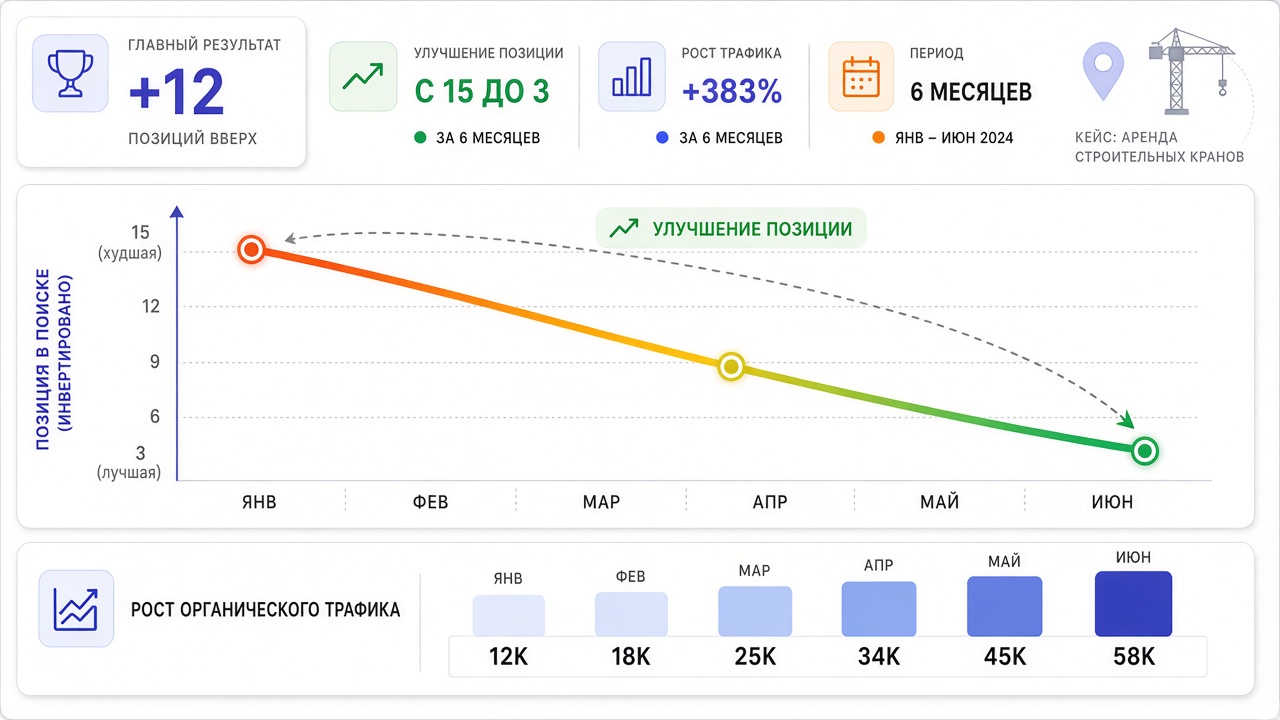
Task: Click the blue legend dot before За 6 месяцев
Action: click(x=662, y=138)
